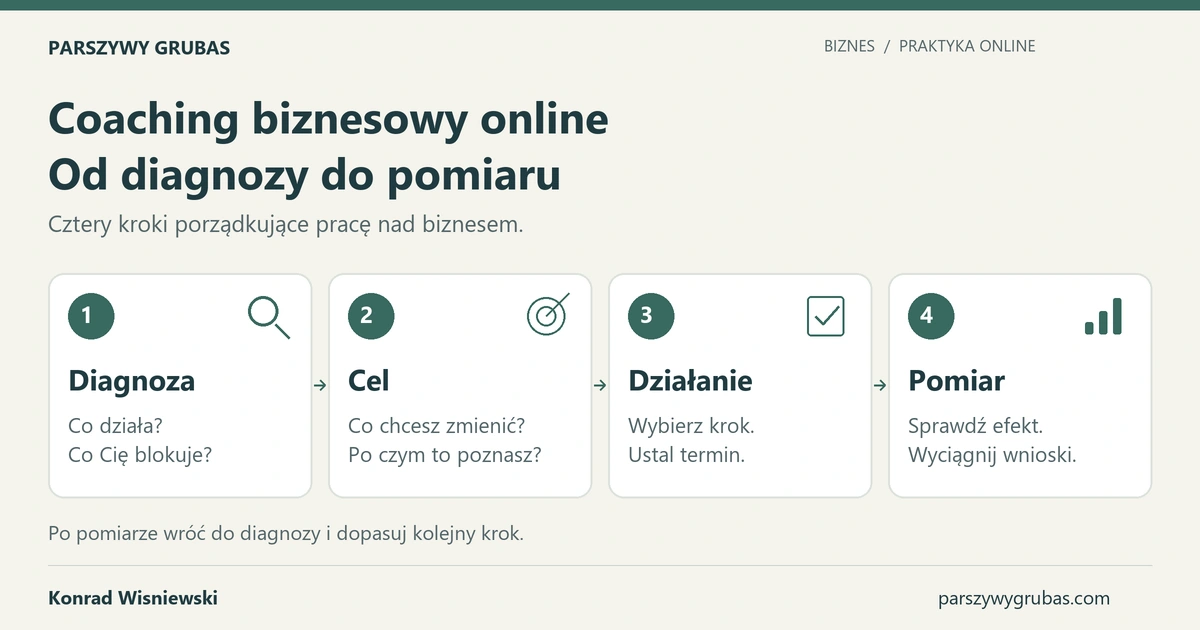1200x630 pixels.
Task: Click the PARSZYWY GRUBAS brand name
Action: [139, 47]
